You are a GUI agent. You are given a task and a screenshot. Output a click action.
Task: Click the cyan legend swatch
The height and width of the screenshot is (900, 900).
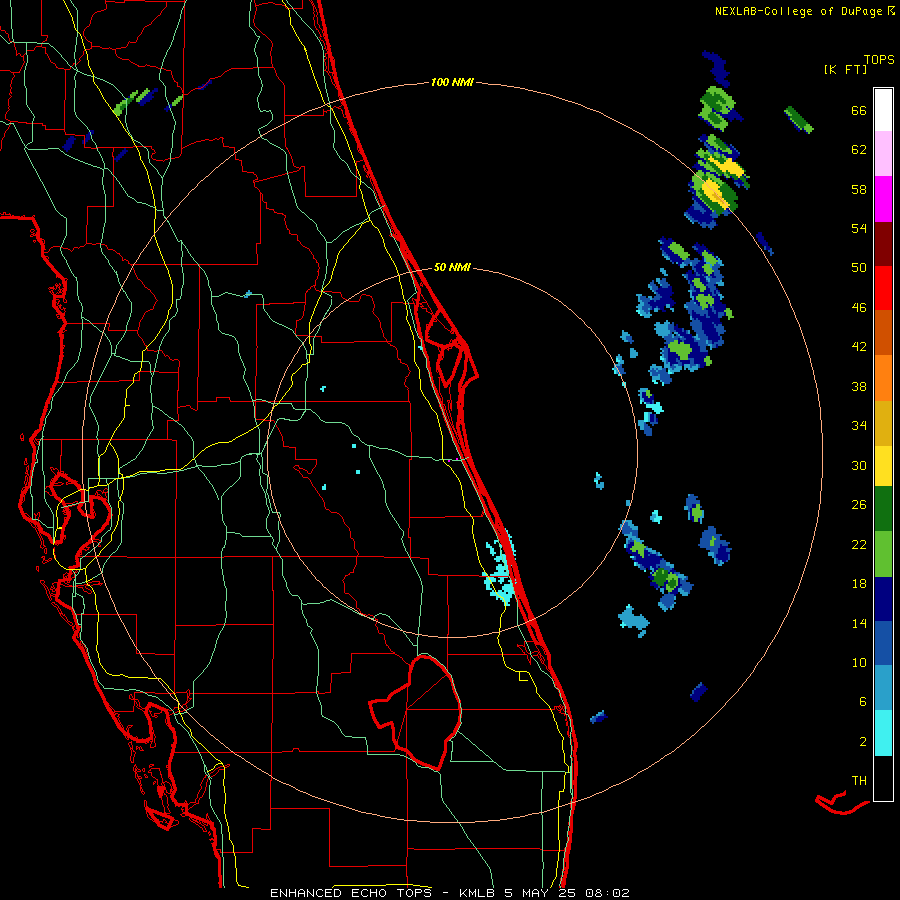[883, 733]
